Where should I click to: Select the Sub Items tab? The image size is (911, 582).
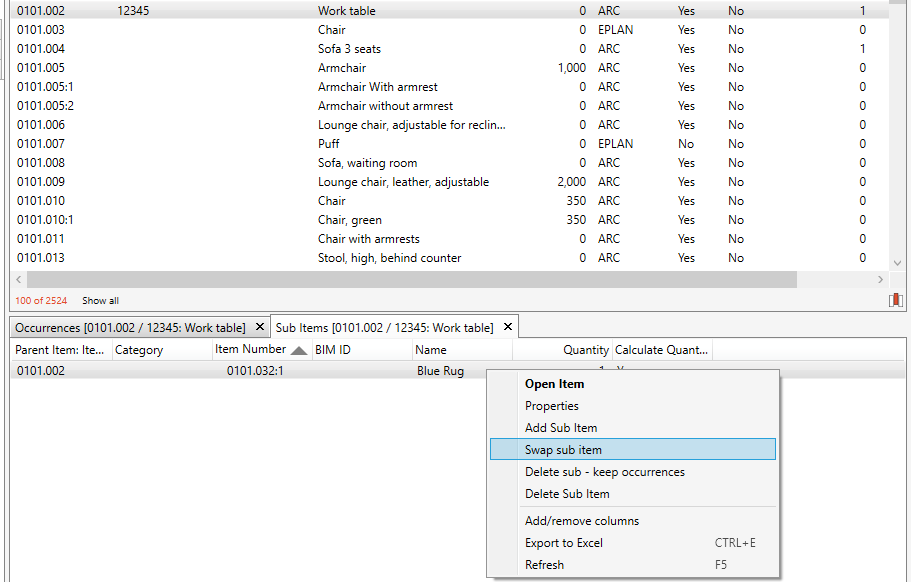(x=384, y=328)
